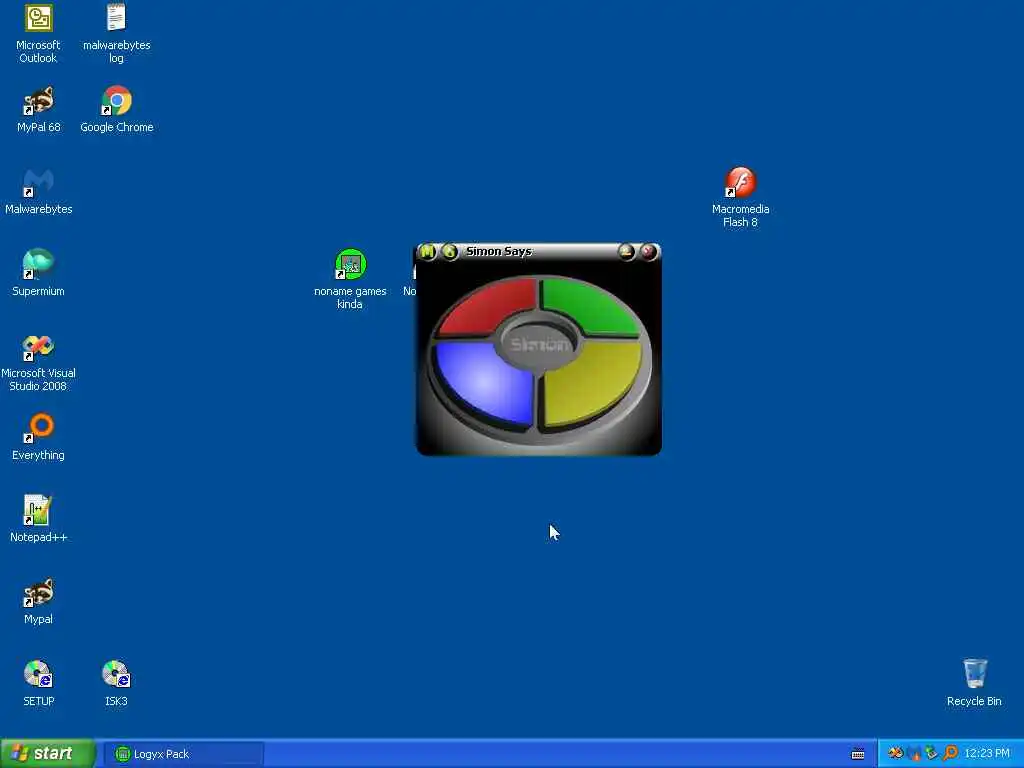1024x768 pixels.
Task: Select the Notepad++ desktop shortcut
Action: 39,519
